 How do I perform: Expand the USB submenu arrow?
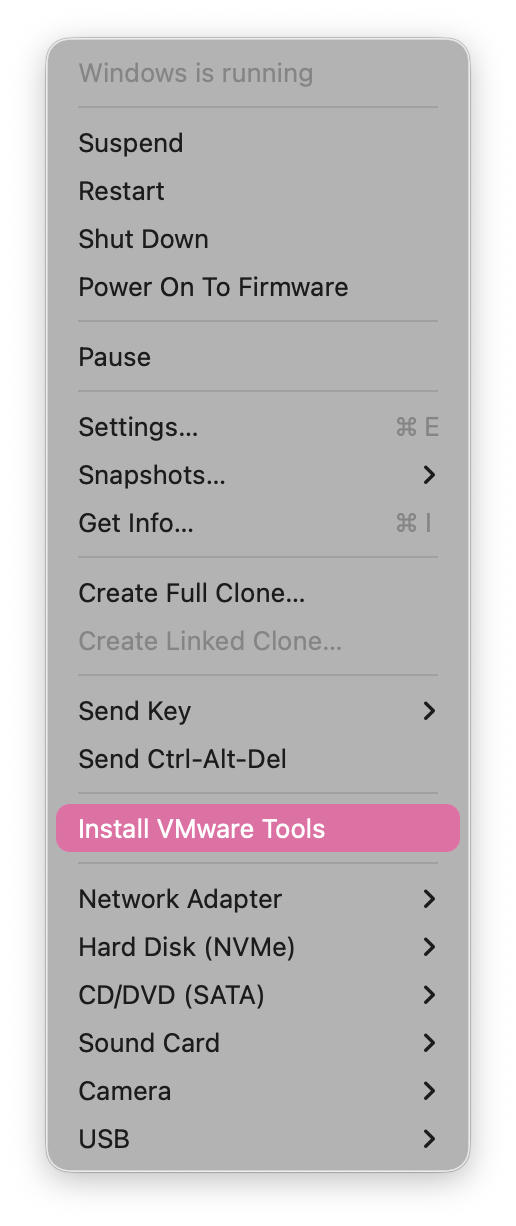click(429, 1139)
